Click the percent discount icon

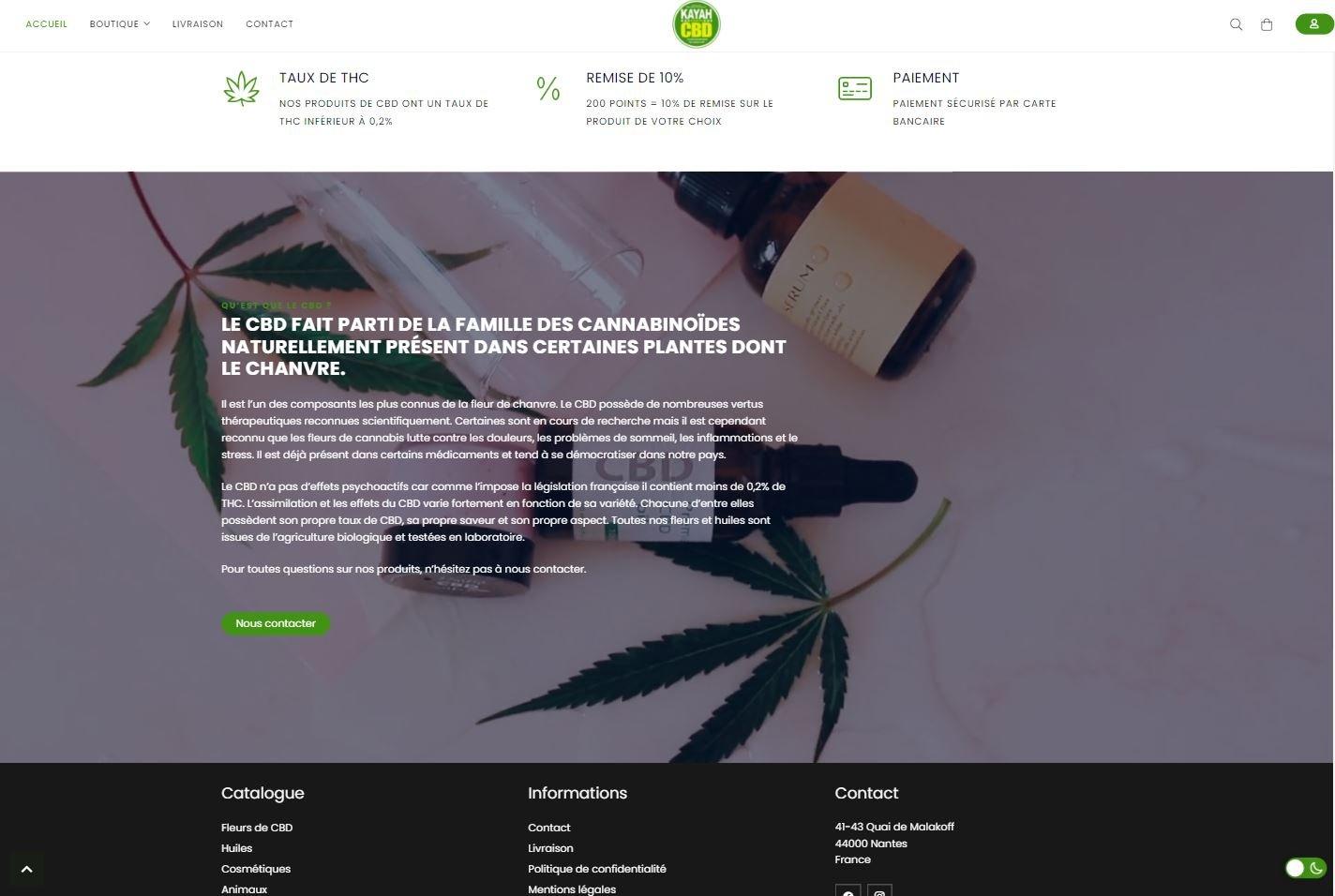click(548, 89)
